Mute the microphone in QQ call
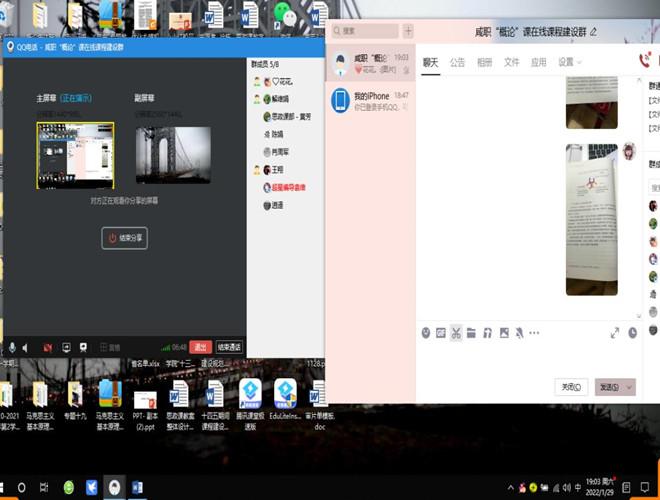This screenshot has width=660, height=500. coord(13,347)
